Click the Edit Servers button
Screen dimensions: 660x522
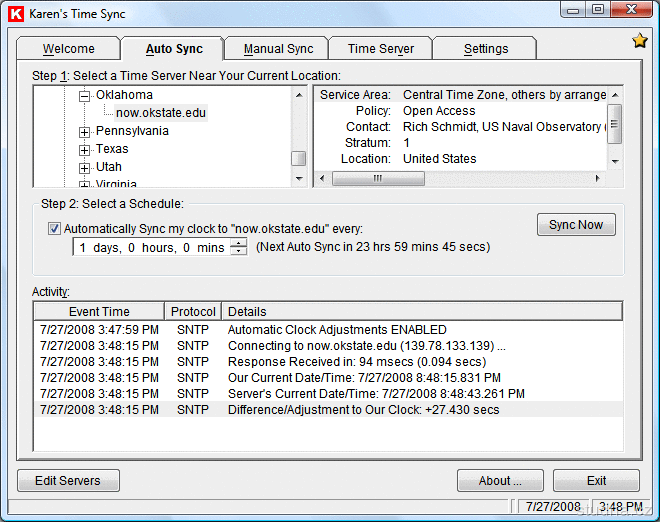coord(68,481)
